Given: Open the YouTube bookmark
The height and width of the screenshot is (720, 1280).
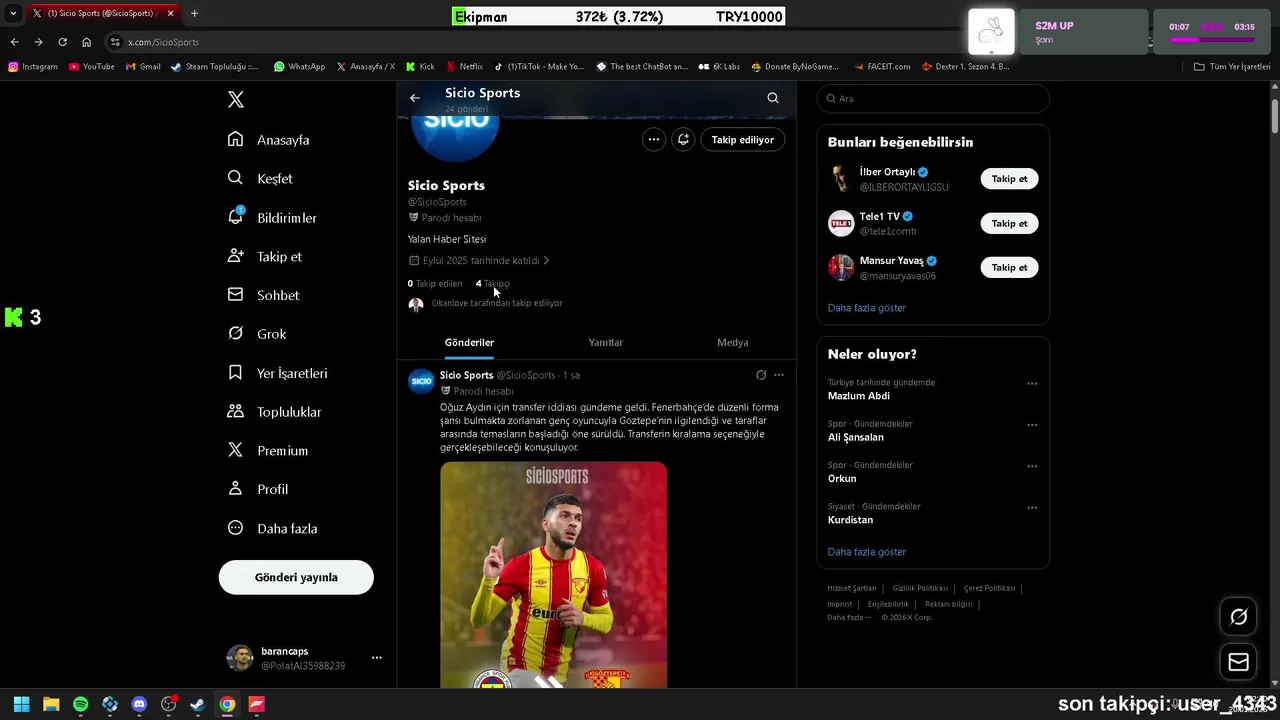Looking at the screenshot, I should coord(92,67).
